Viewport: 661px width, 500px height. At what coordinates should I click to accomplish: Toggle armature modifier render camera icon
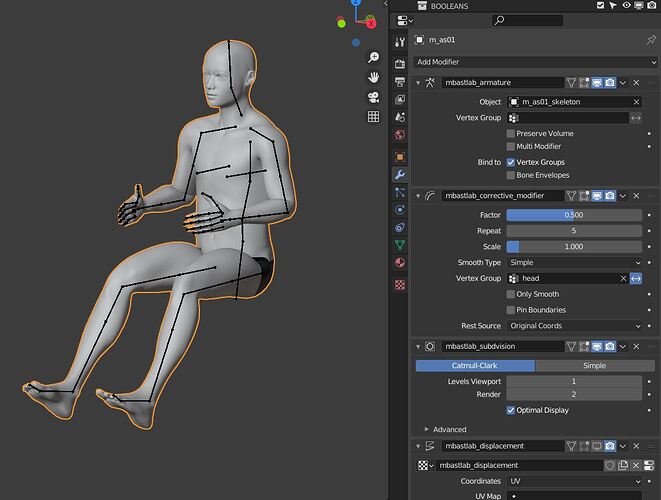click(x=610, y=83)
